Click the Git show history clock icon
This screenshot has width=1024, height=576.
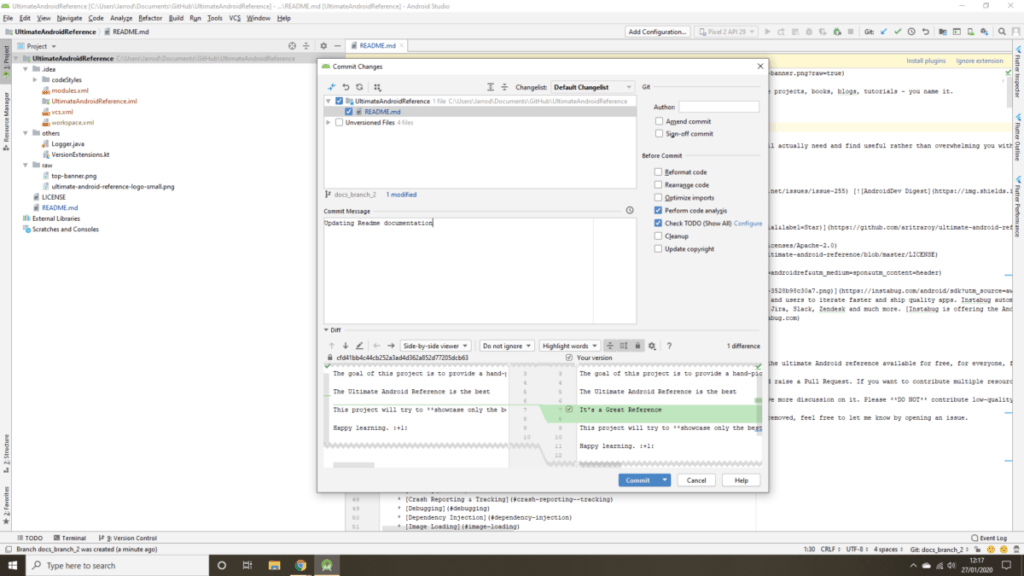click(913, 32)
